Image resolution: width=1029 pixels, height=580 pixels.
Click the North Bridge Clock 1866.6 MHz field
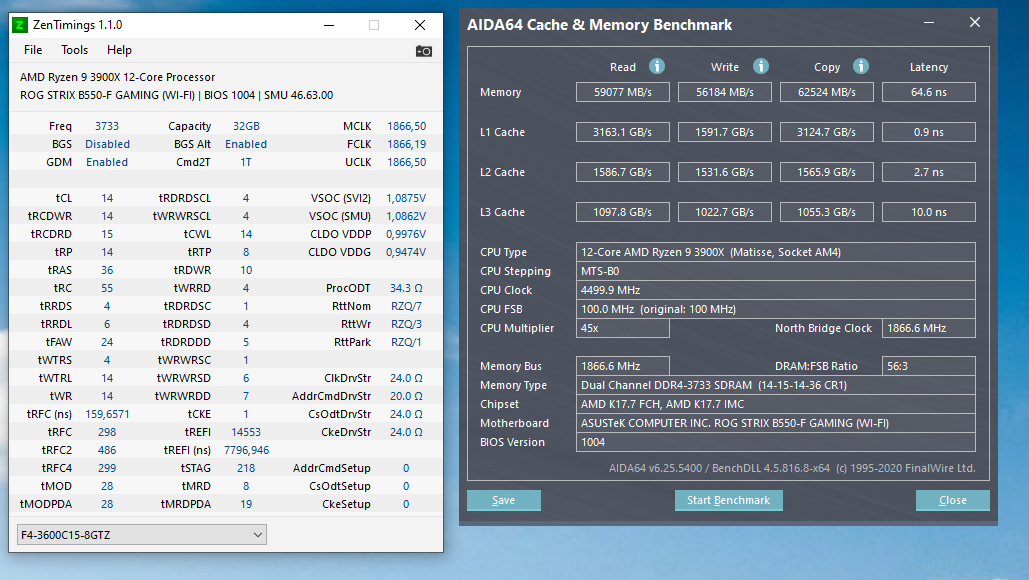click(929, 328)
